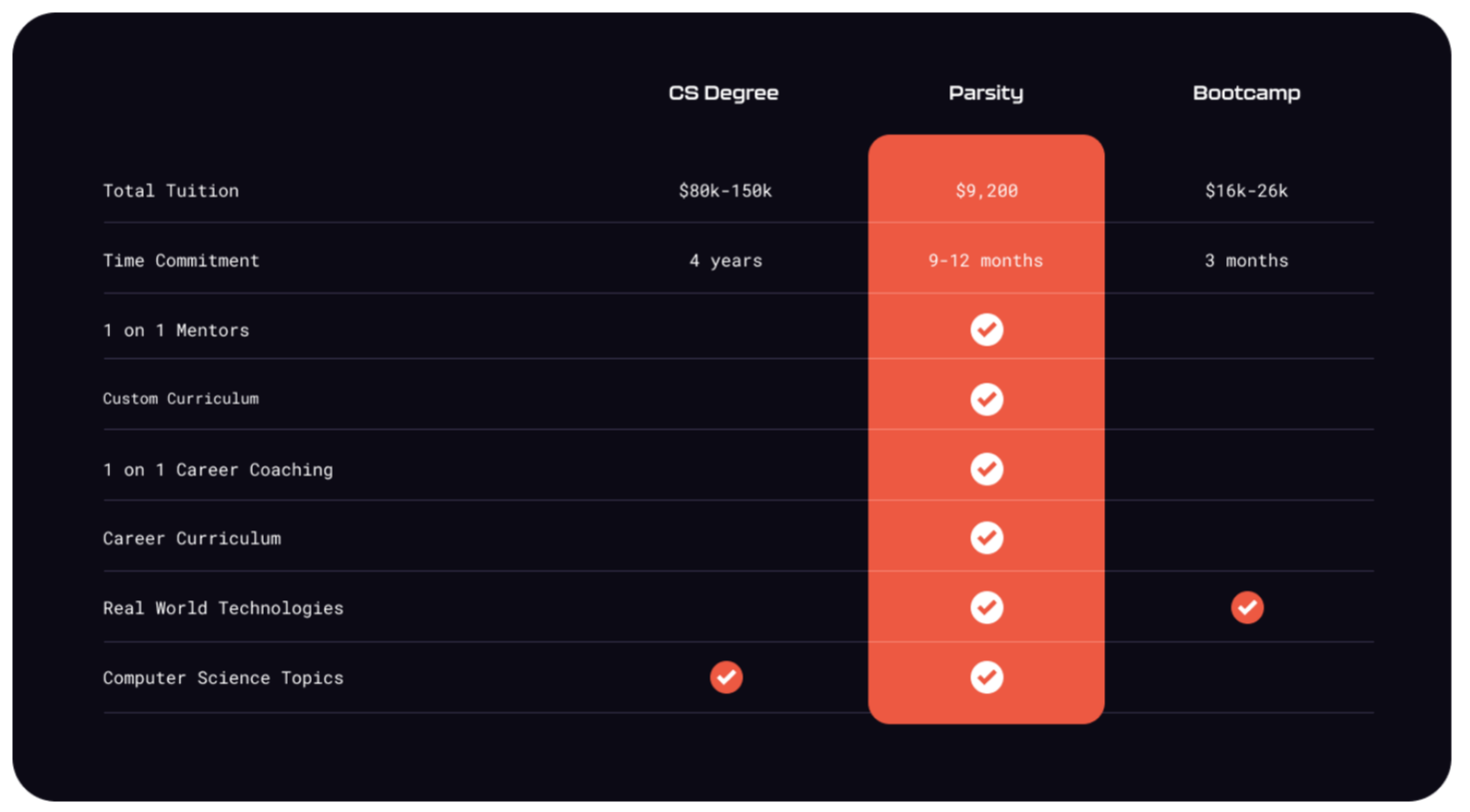Image resolution: width=1470 pixels, height=812 pixels.
Task: Click the $9,200 Parsity tuition price
Action: click(x=986, y=191)
